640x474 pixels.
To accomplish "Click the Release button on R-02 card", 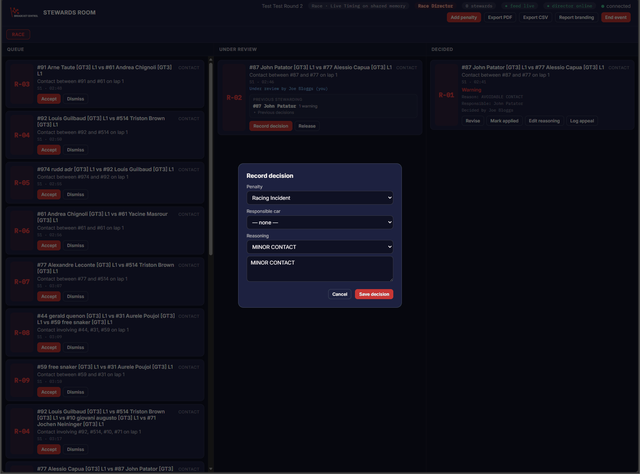I will pyautogui.click(x=307, y=126).
